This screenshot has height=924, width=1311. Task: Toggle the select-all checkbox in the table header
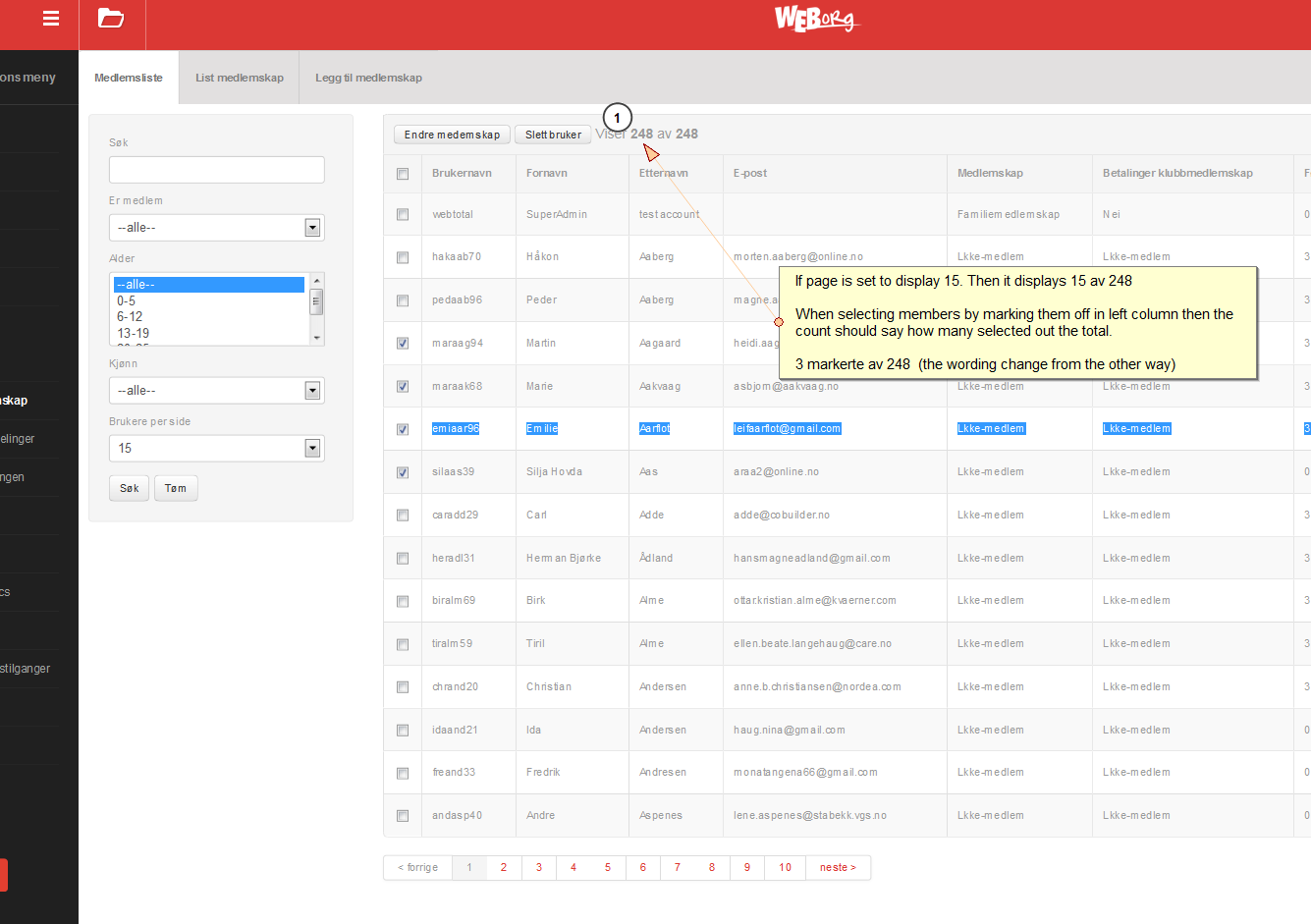[x=403, y=174]
